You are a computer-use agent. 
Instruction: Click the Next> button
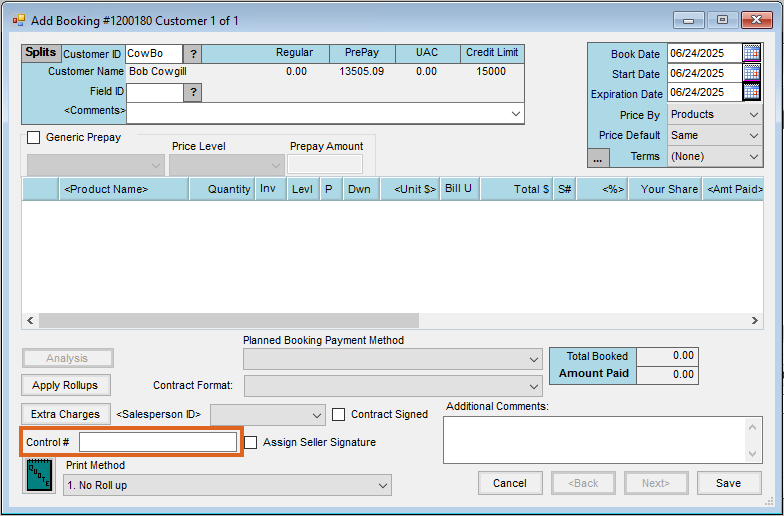(656, 483)
